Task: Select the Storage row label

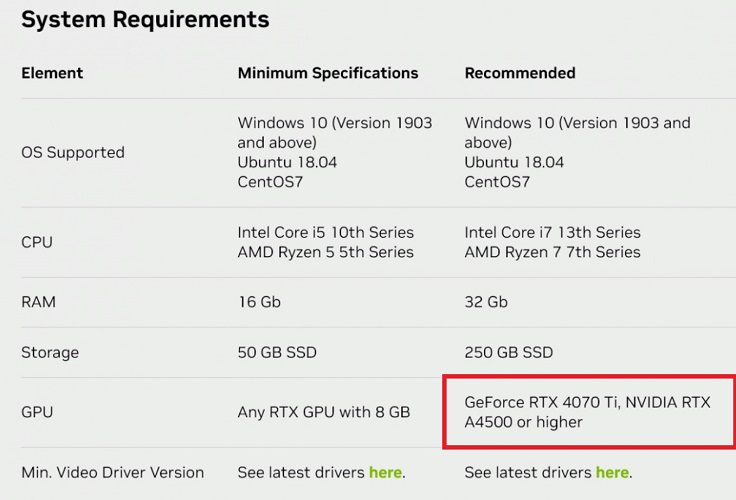Action: click(50, 353)
